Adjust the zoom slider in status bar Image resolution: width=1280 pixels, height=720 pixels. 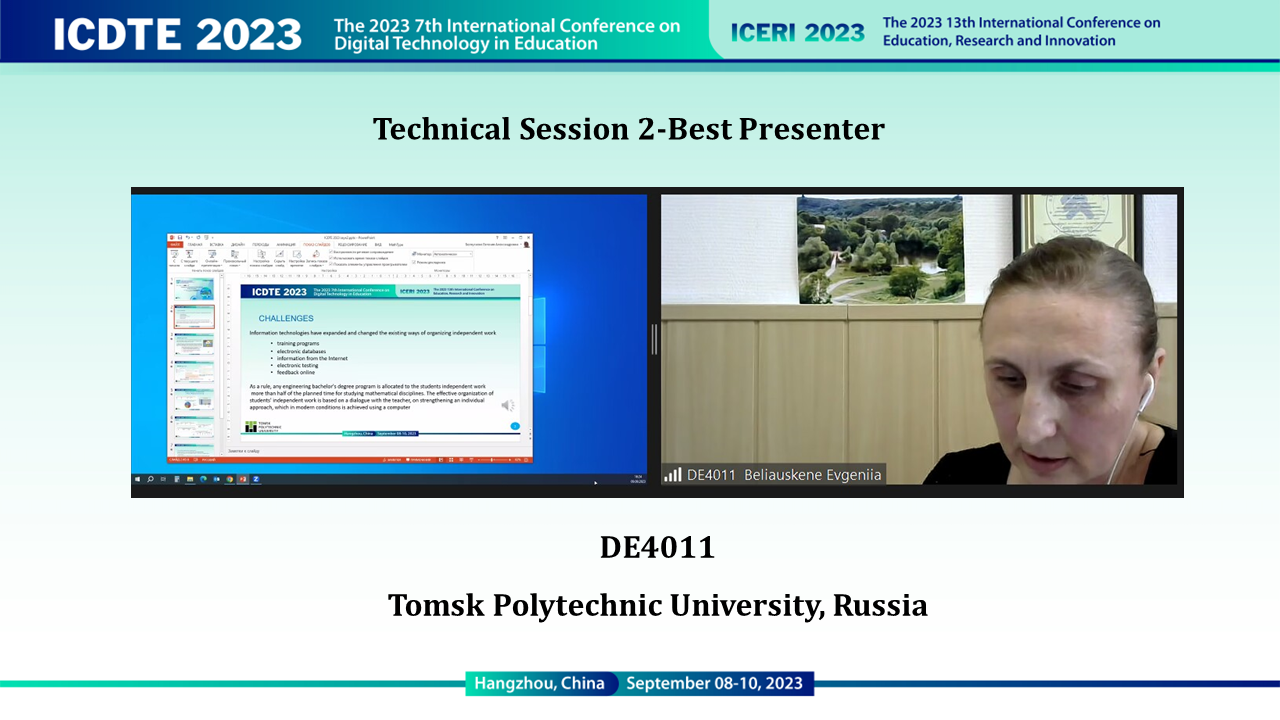(491, 460)
